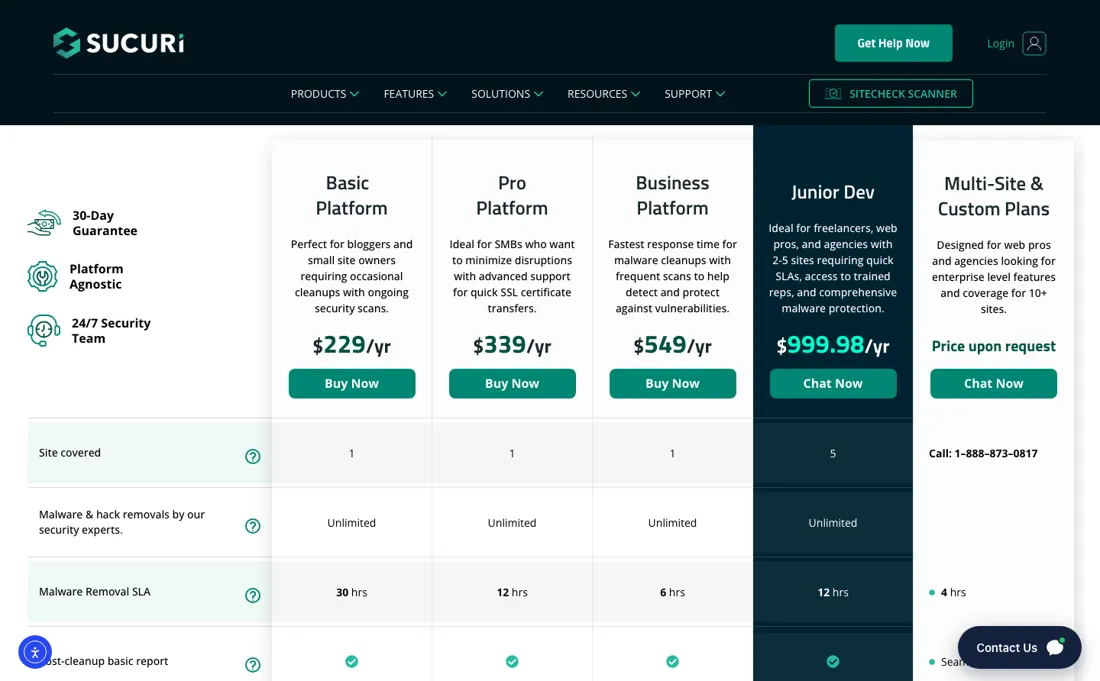
Task: Chat Now for Multi-Site & Custom Plans
Action: [x=993, y=384]
